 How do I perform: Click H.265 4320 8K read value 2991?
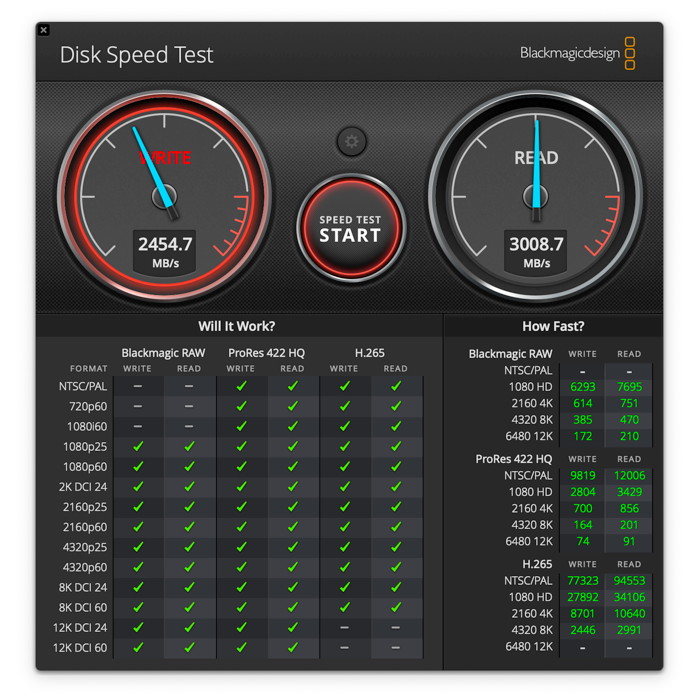pyautogui.click(x=629, y=630)
